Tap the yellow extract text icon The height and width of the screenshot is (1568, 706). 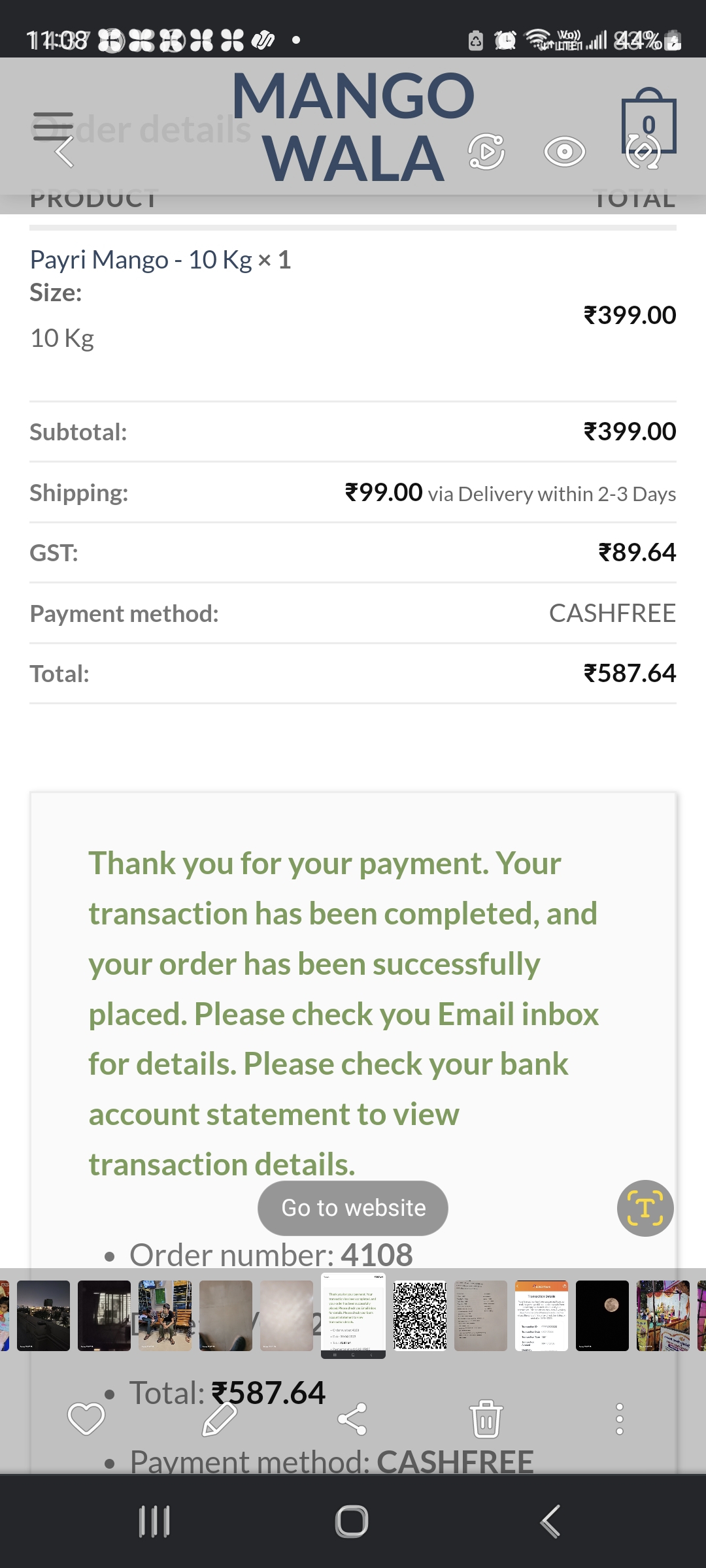click(x=645, y=1208)
